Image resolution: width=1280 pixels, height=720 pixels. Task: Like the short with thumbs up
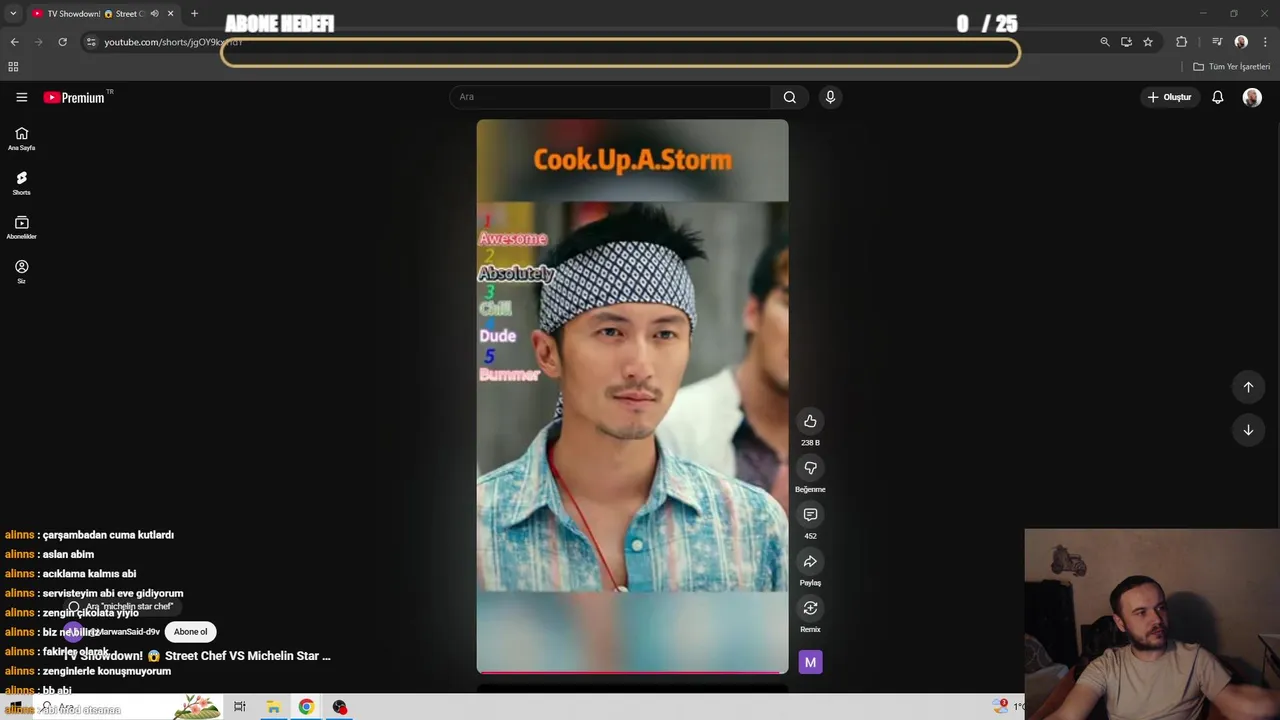(x=810, y=421)
